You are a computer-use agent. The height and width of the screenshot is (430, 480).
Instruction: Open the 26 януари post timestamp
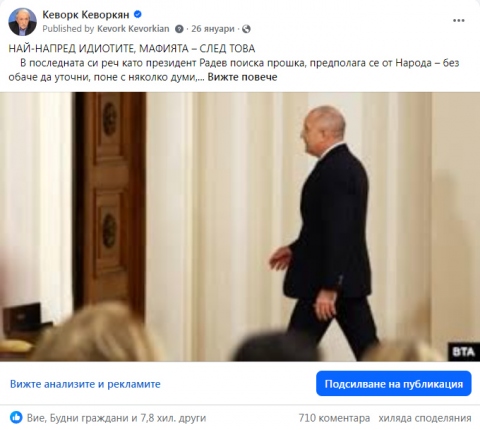pyautogui.click(x=213, y=29)
